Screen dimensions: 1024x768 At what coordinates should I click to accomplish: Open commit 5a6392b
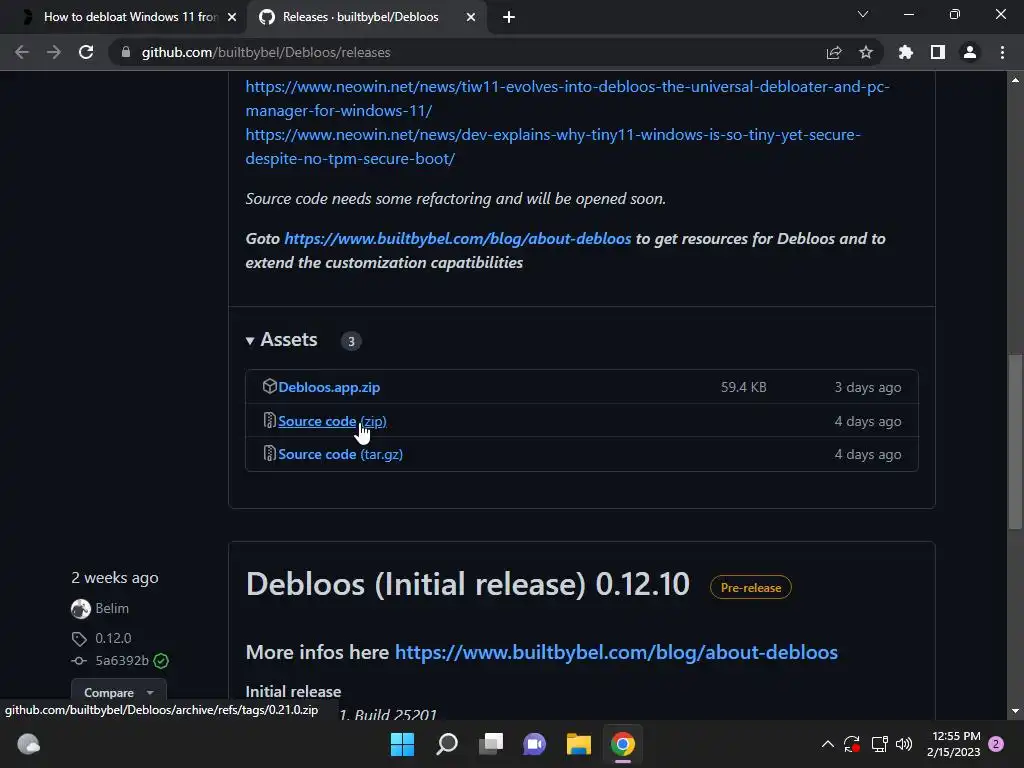(x=122, y=660)
